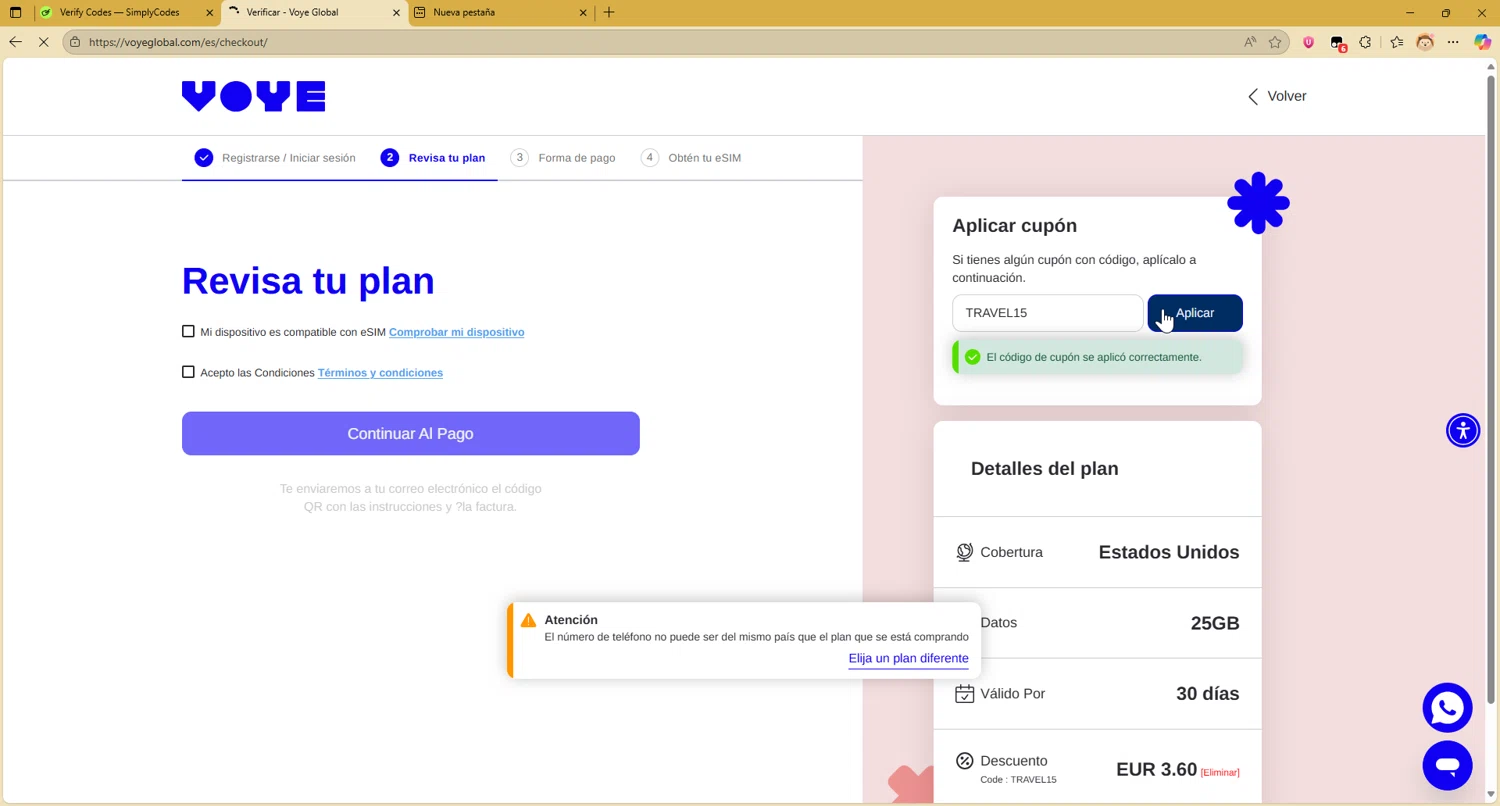
Task: Click the site info padlock icon
Action: 75,42
